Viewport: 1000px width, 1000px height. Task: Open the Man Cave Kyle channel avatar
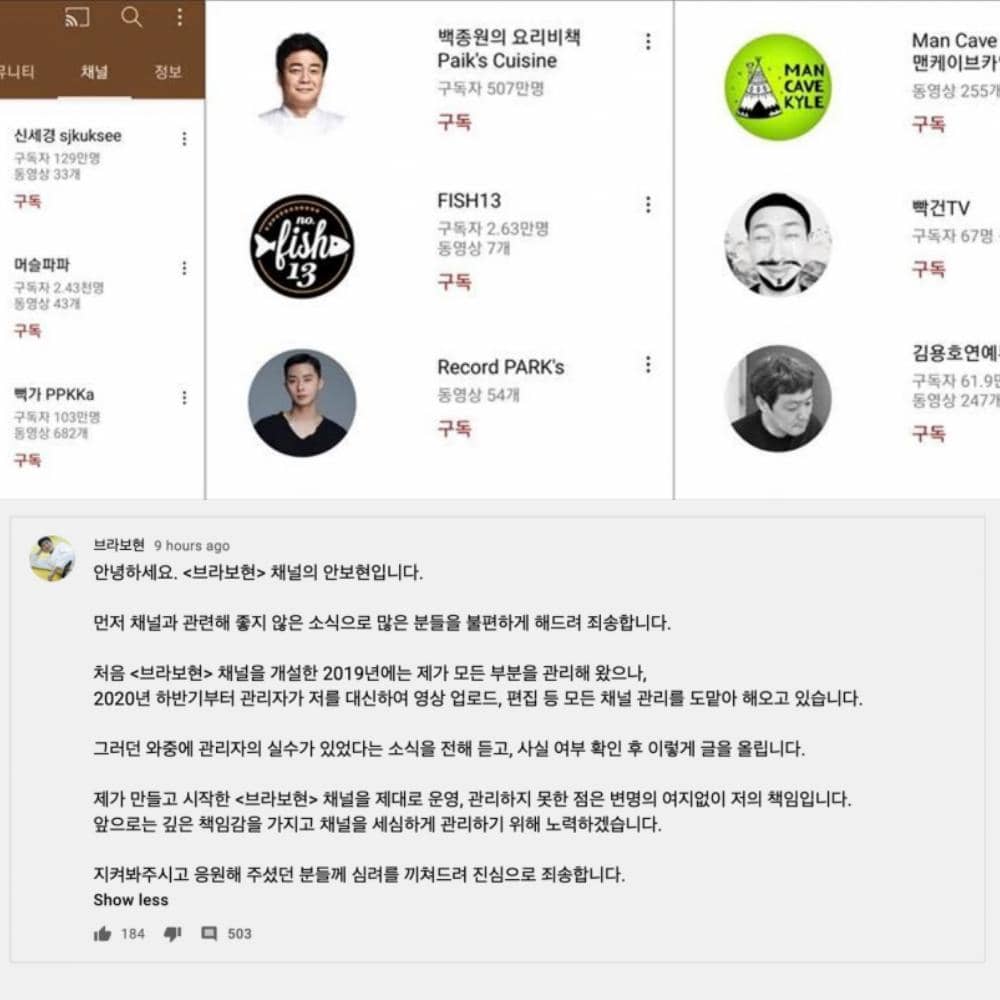pos(778,87)
